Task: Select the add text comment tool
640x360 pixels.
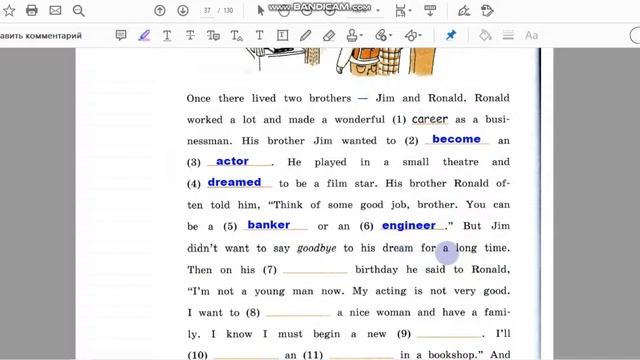Action: click(260, 36)
